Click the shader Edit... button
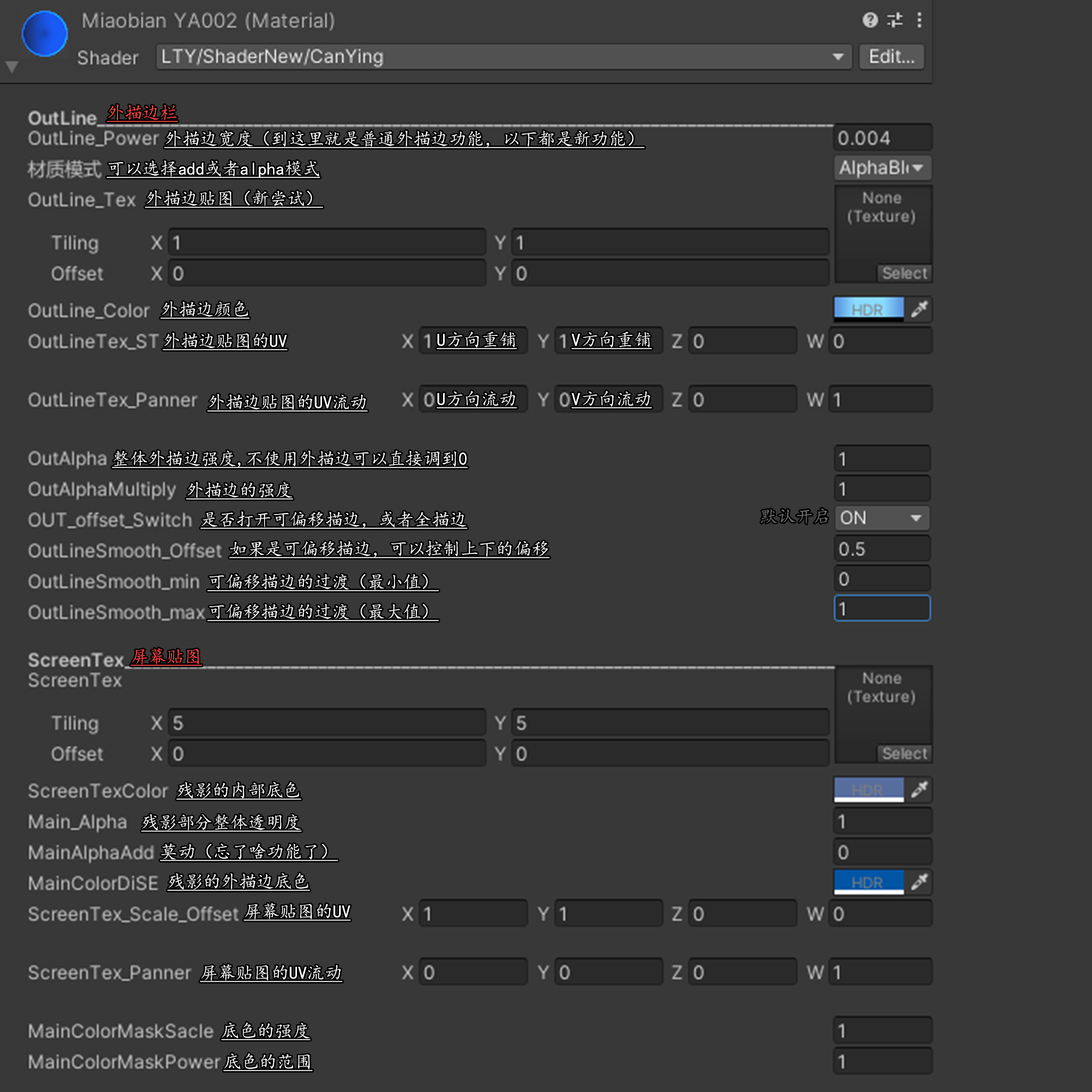The image size is (1092, 1092). [x=892, y=57]
